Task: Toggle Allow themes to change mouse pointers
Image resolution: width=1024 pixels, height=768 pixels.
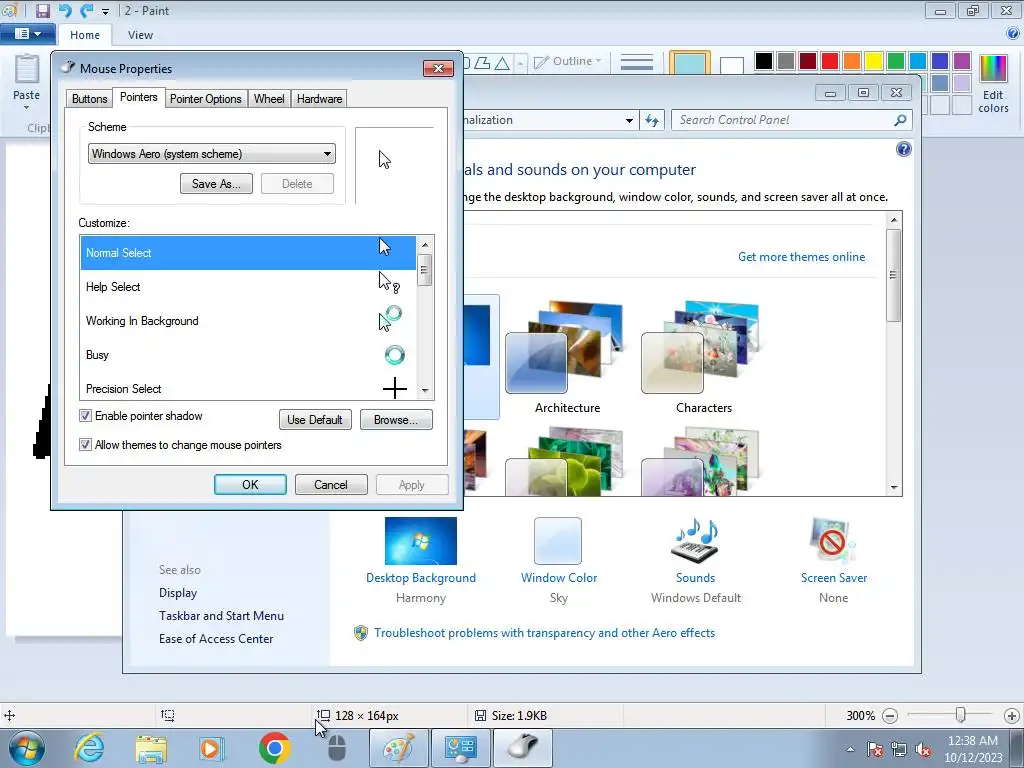Action: pyautogui.click(x=85, y=445)
